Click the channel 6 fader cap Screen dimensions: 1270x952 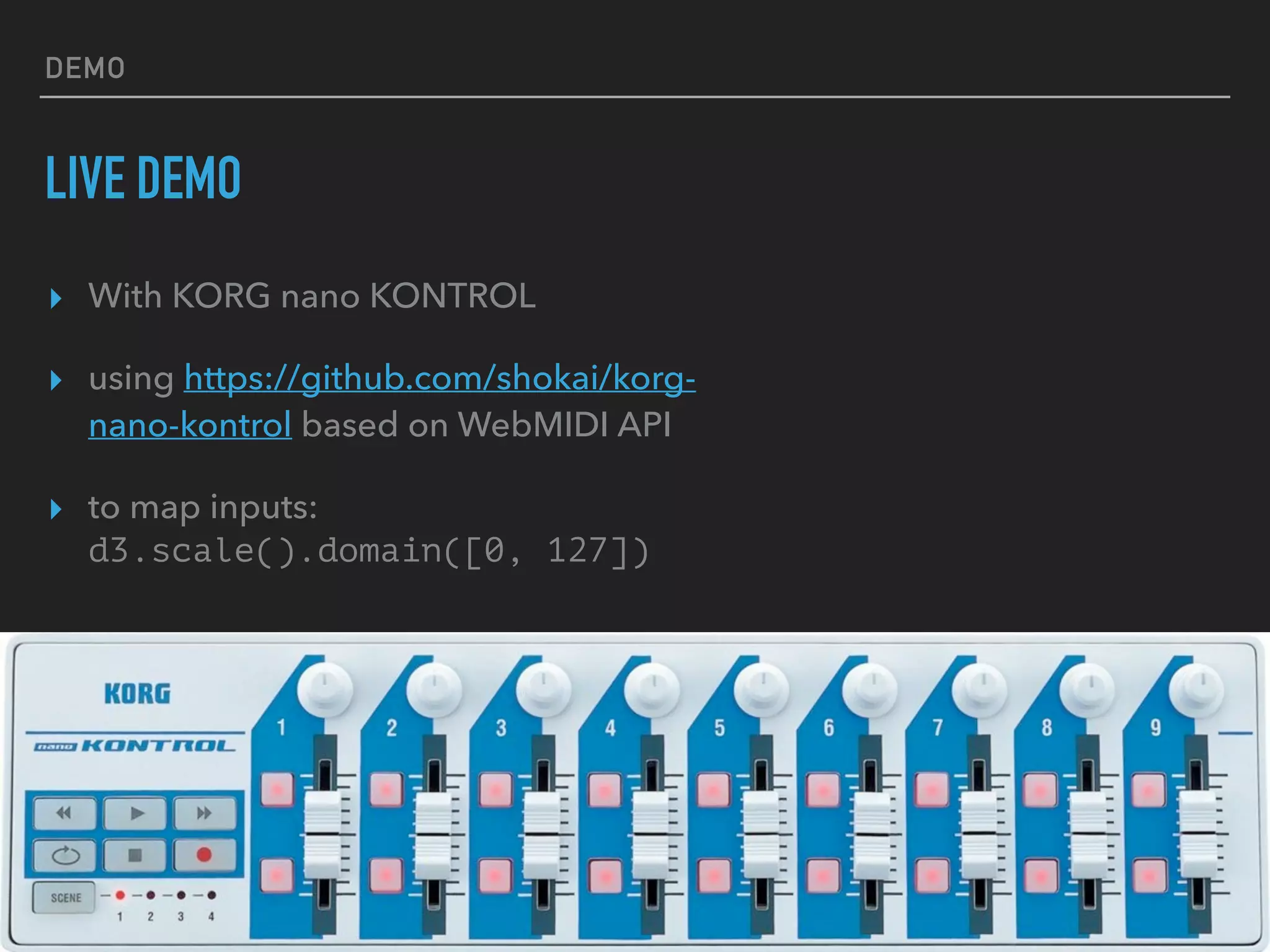click(871, 834)
